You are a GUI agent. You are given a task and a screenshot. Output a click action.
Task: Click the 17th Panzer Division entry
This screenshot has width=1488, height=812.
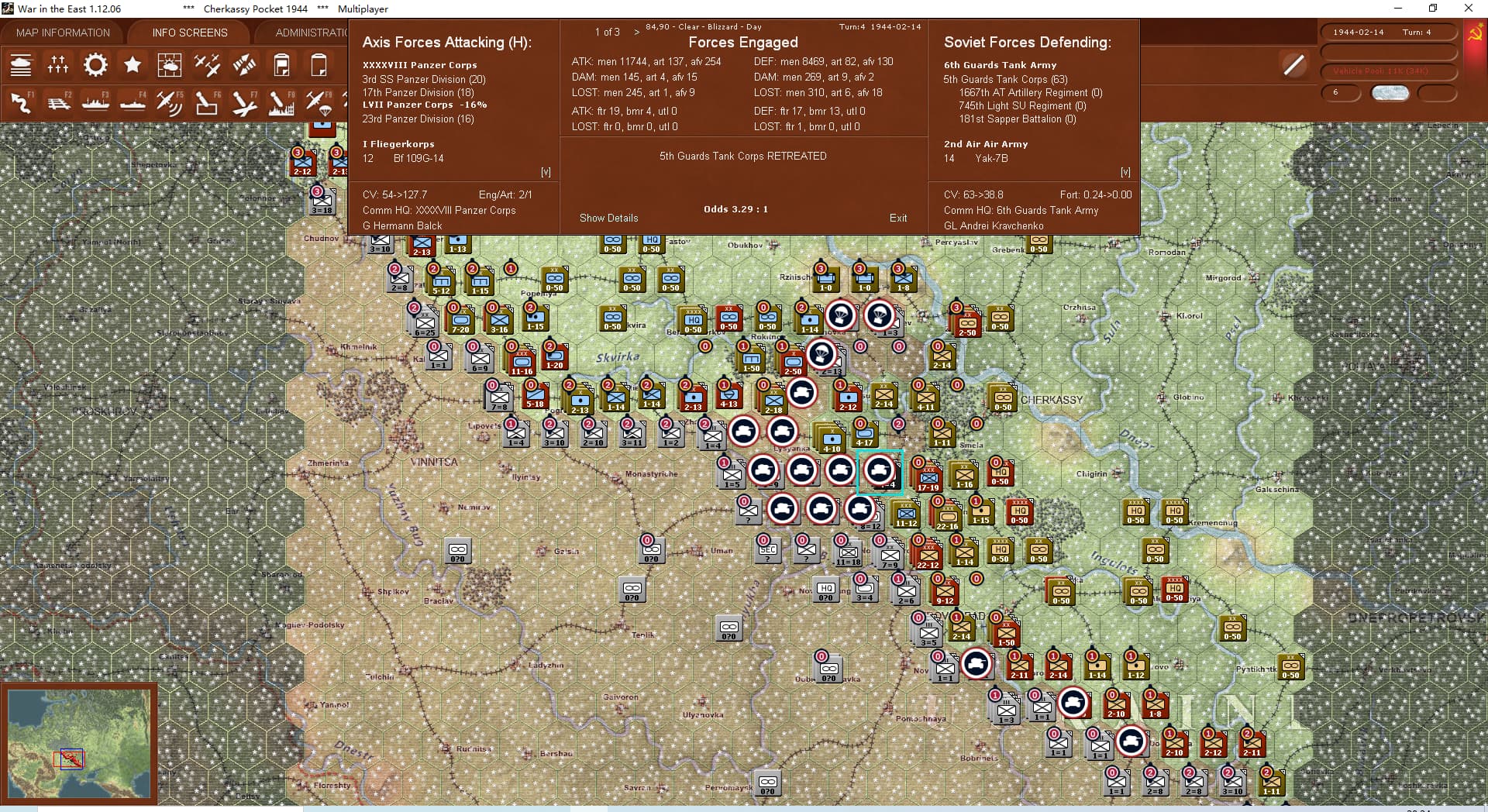pyautogui.click(x=418, y=92)
